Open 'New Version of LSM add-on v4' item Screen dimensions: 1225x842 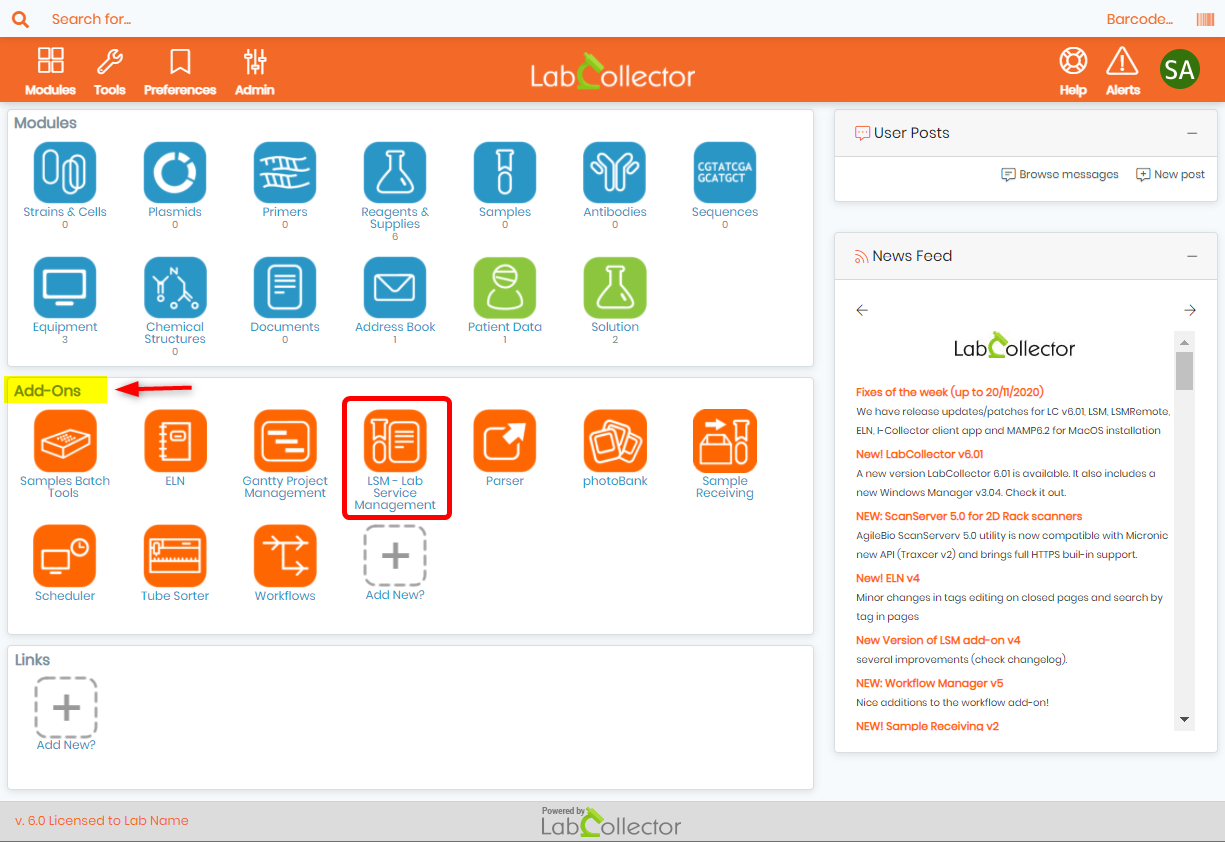(938, 640)
